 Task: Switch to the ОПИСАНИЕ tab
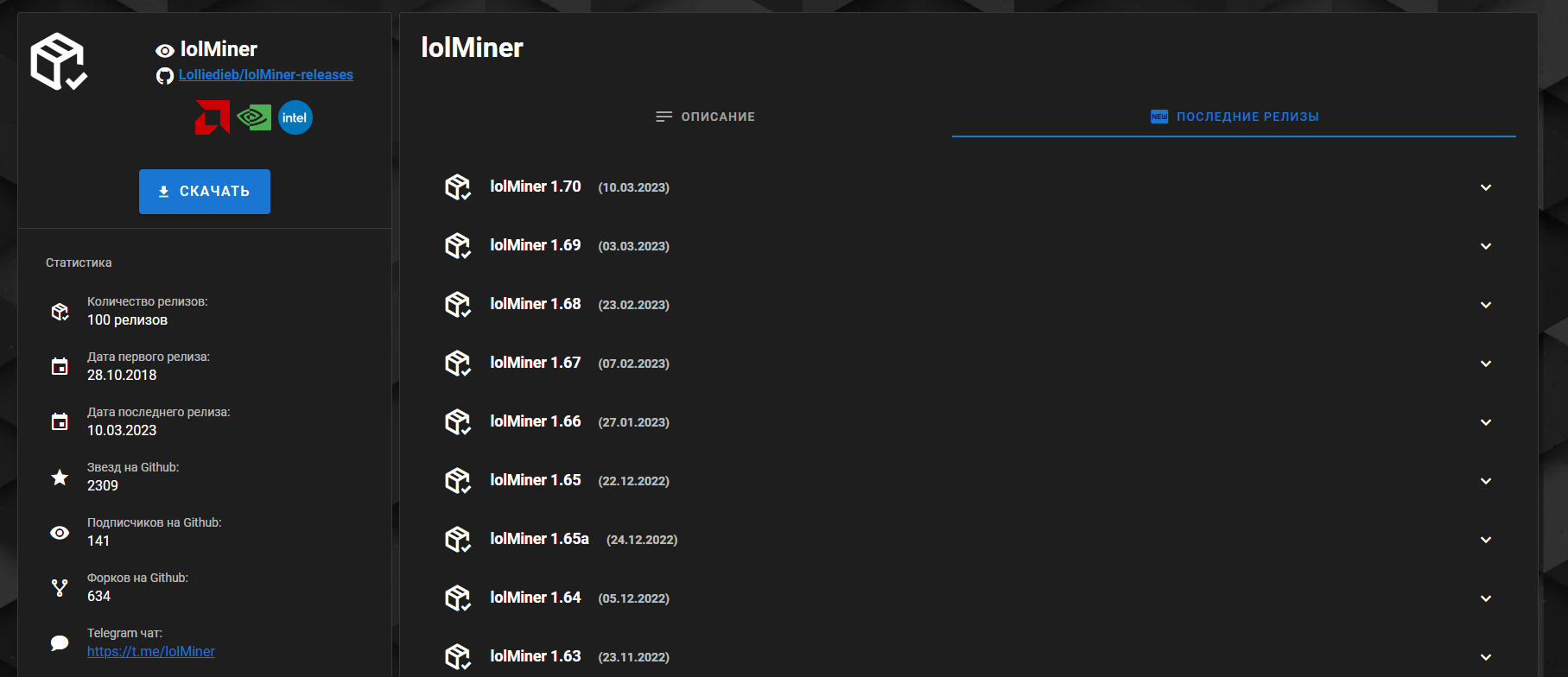tap(706, 117)
